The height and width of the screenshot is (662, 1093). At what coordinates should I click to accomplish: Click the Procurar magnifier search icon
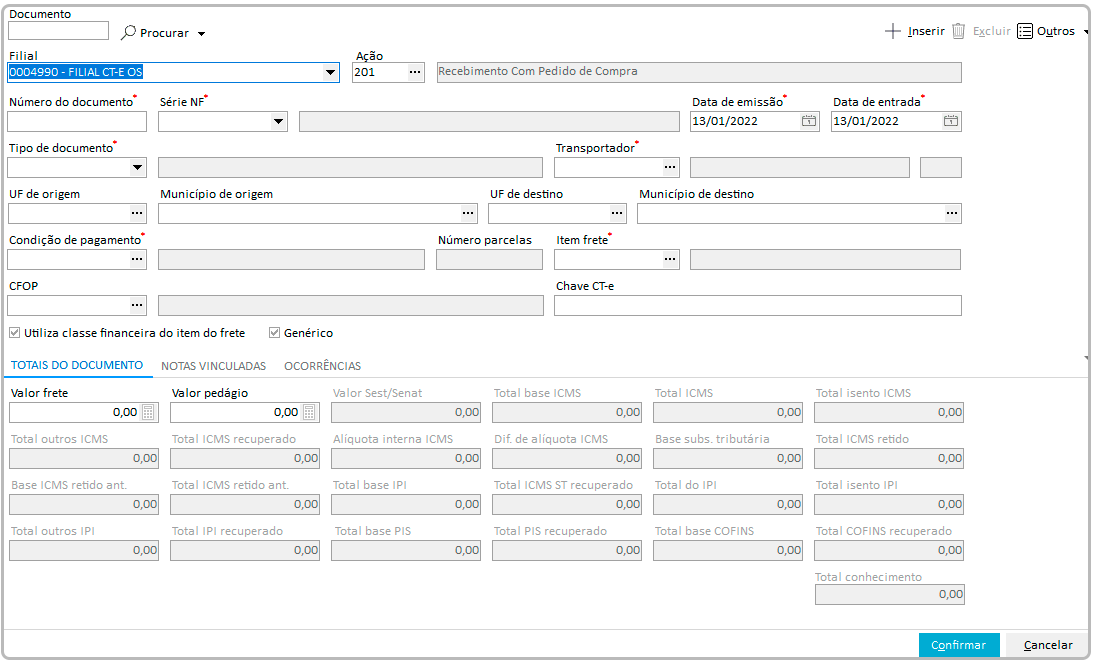coord(128,32)
